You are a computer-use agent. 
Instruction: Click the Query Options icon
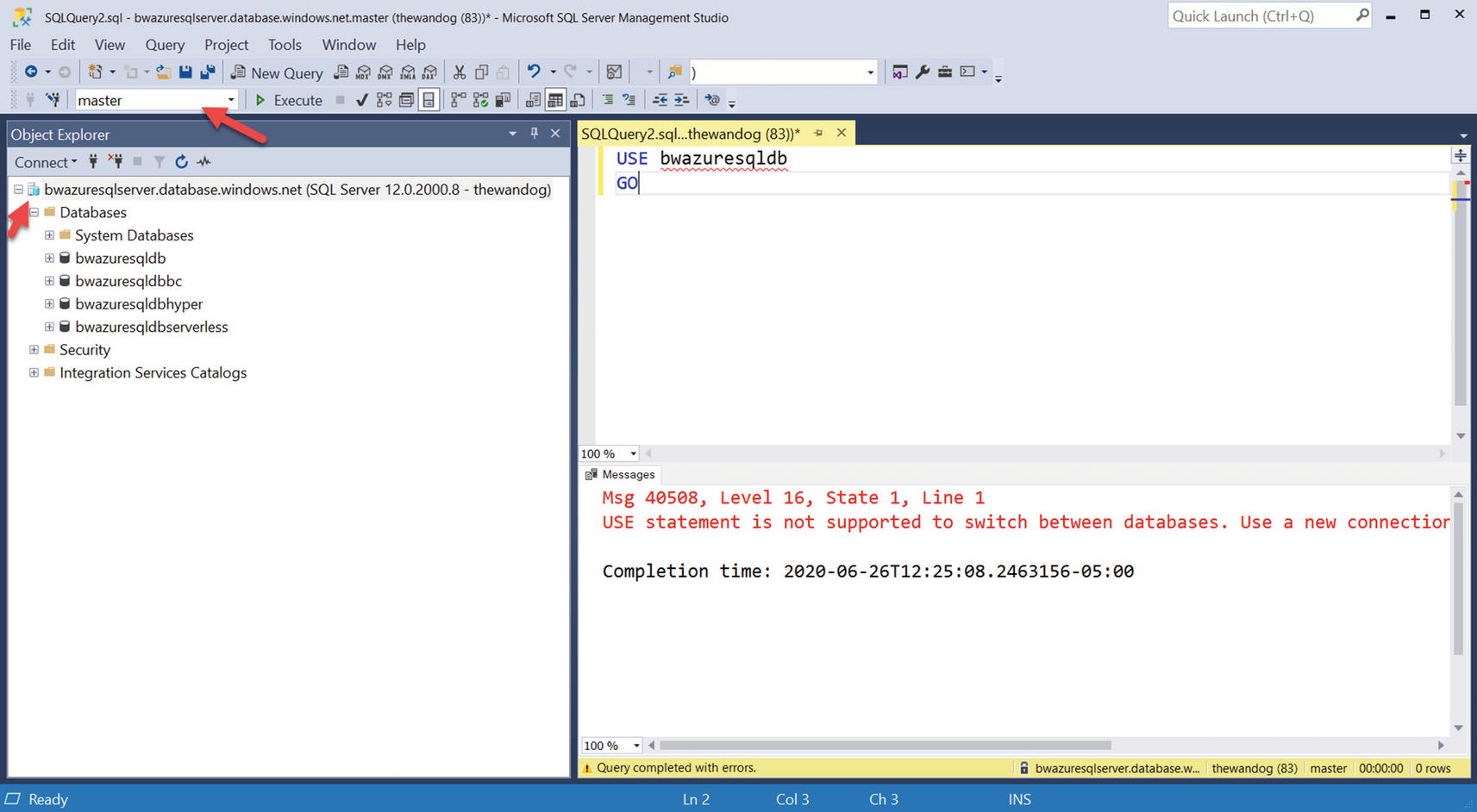click(x=406, y=100)
